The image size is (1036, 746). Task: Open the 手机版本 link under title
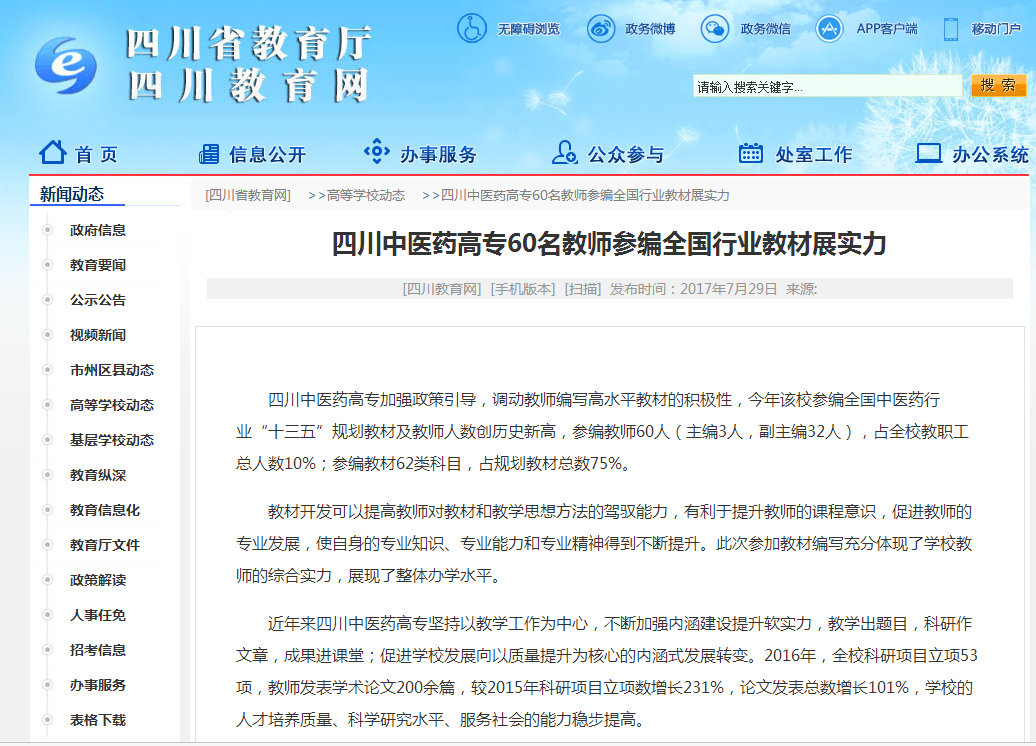click(522, 288)
